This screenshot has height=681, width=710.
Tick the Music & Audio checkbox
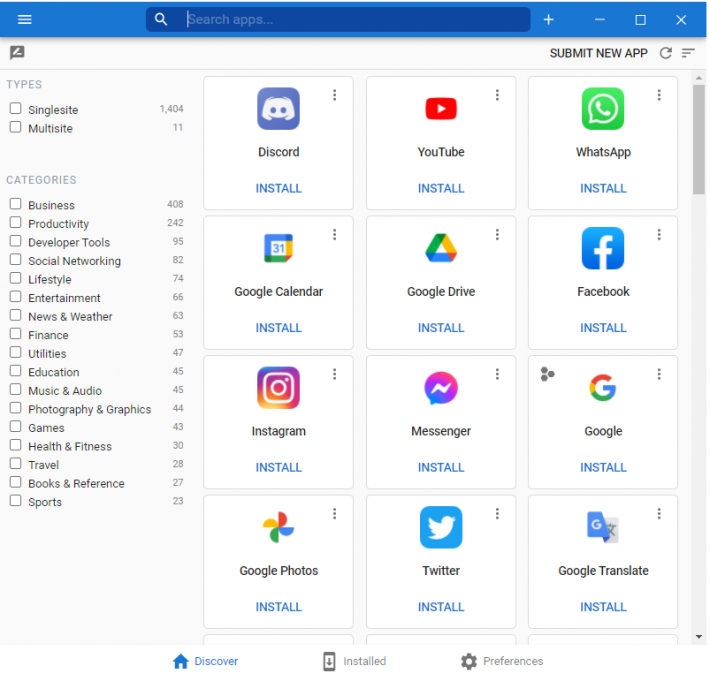coord(15,389)
